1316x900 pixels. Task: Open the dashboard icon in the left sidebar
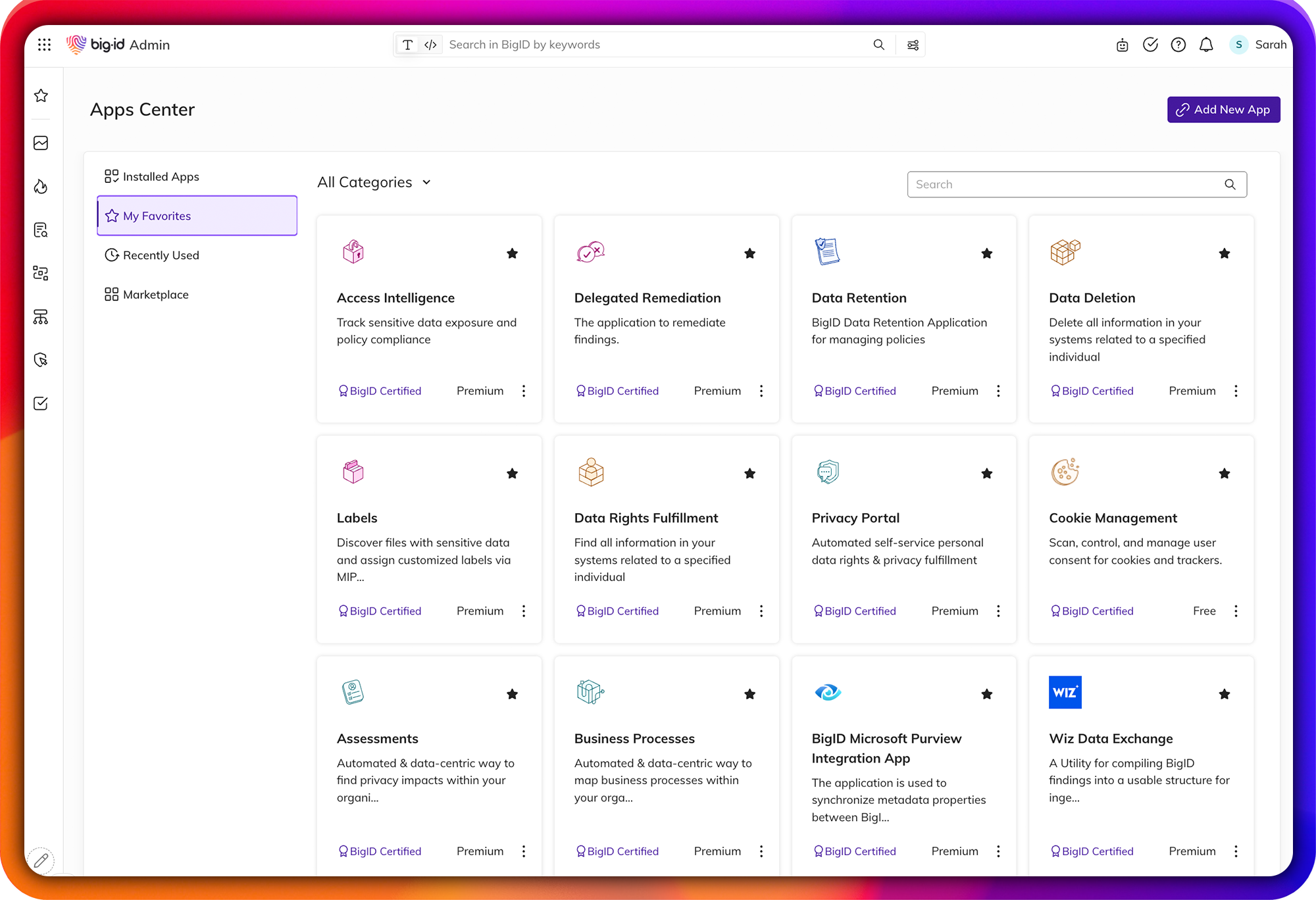[41, 142]
